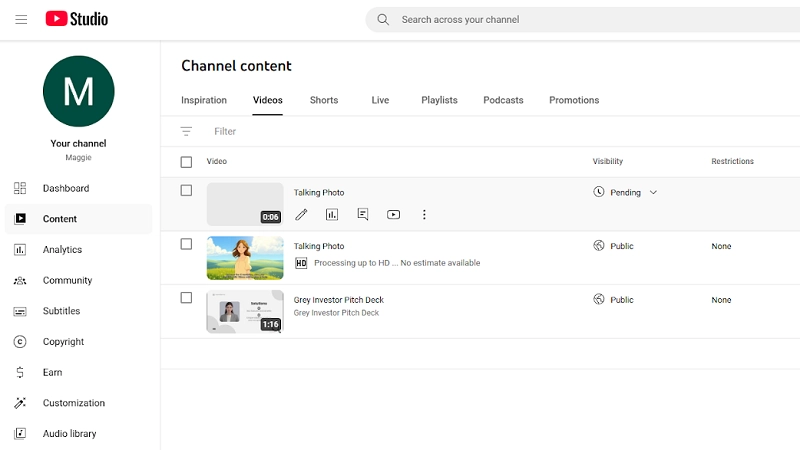The width and height of the screenshot is (800, 450).
Task: Click the pencil Details icon for Talking Photo
Action: pyautogui.click(x=301, y=214)
